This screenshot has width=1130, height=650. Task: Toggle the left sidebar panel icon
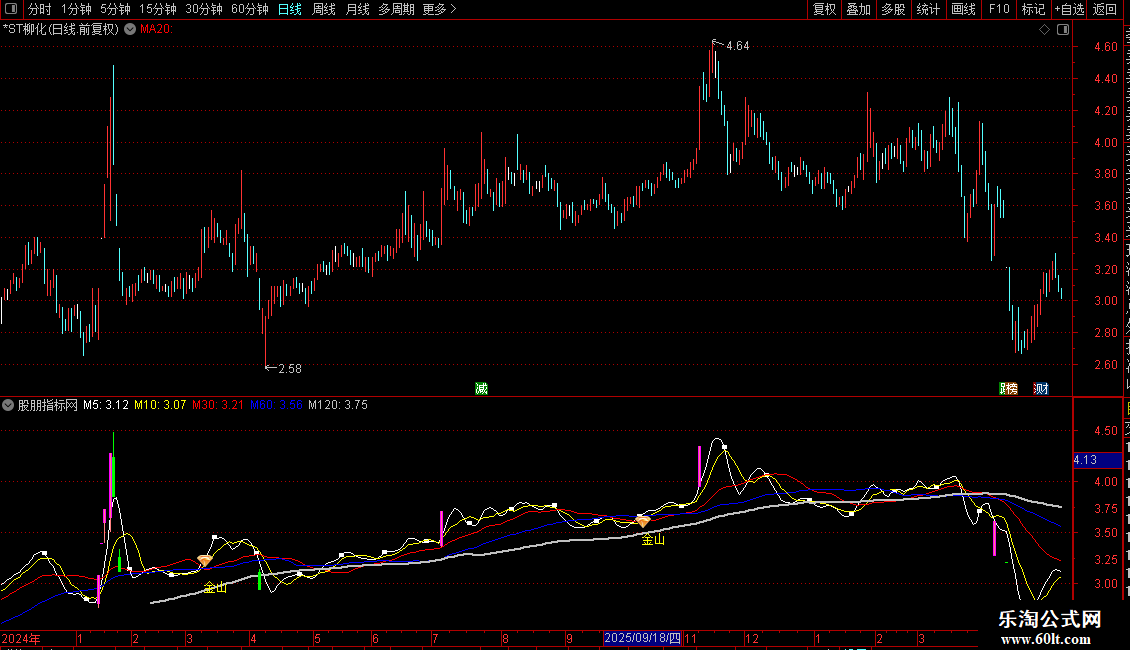tap(11, 9)
